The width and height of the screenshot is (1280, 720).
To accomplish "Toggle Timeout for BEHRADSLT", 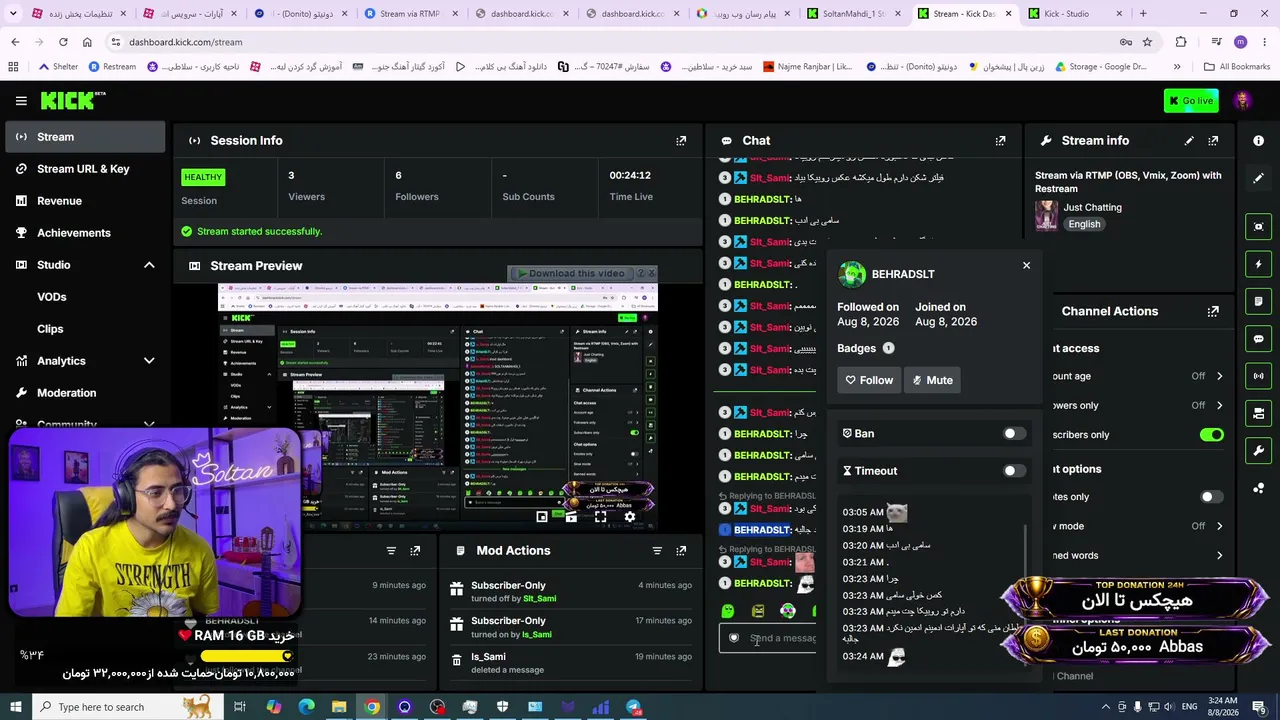I will [1014, 471].
